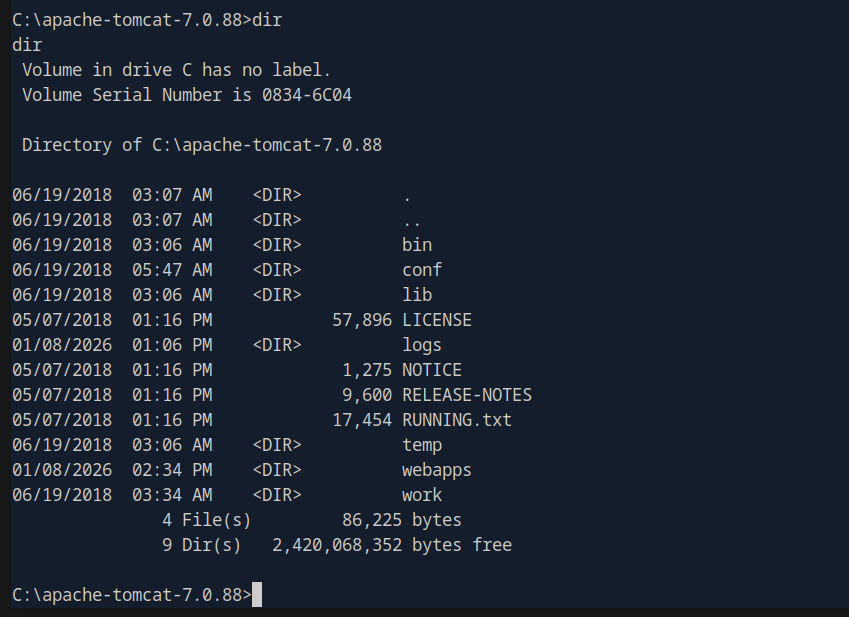Viewport: 849px width, 617px height.
Task: Select the lib folder name
Action: 417,295
